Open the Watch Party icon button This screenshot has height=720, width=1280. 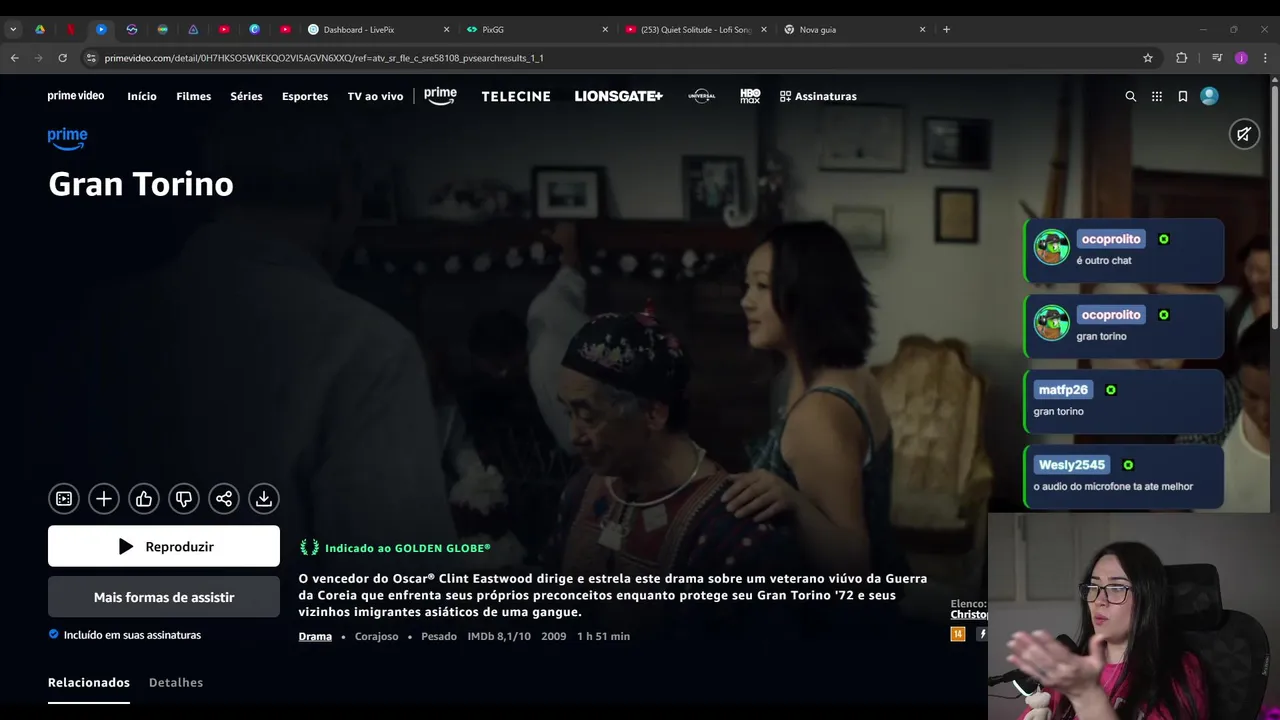tap(64, 498)
